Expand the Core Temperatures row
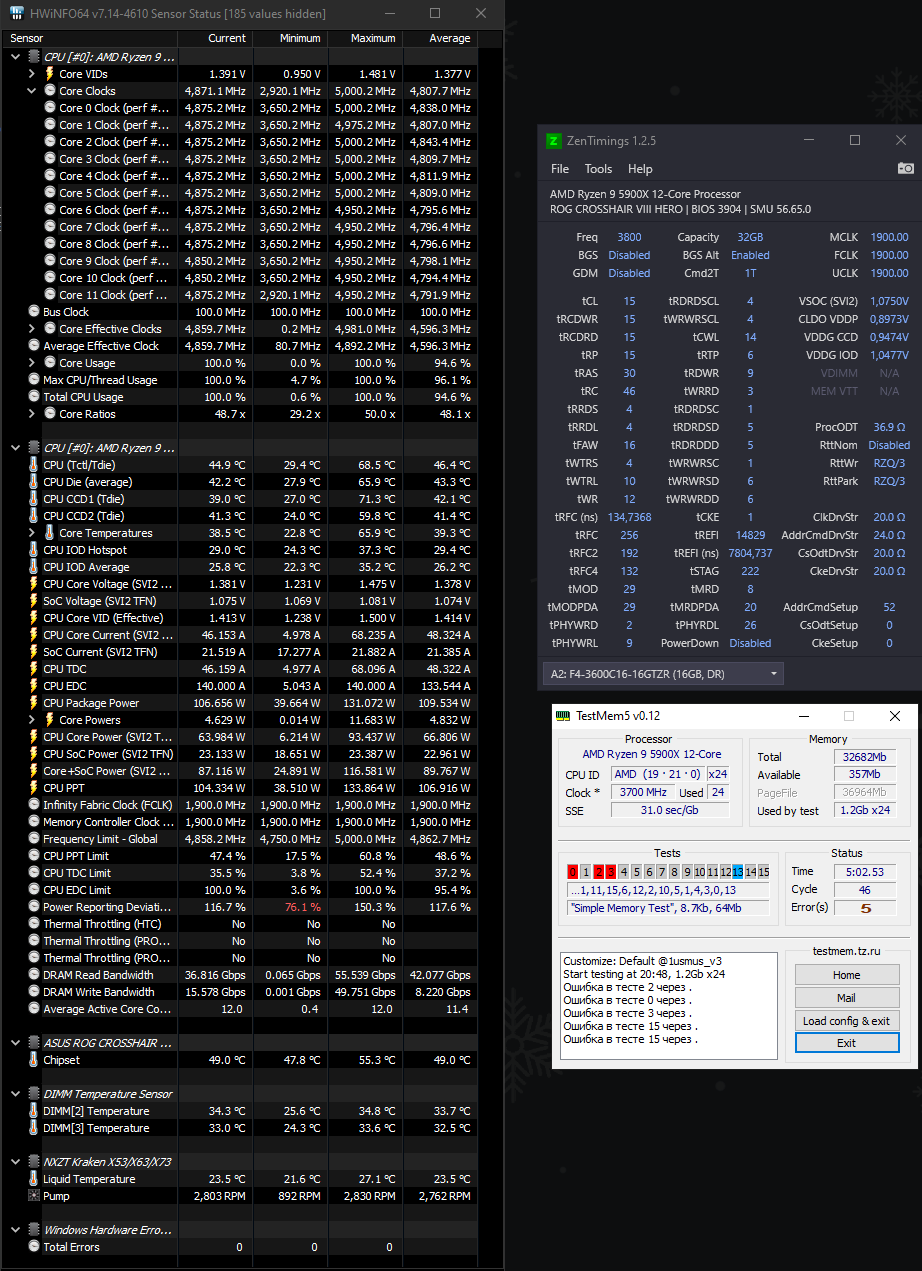Viewport: 922px width, 1271px height. pyautogui.click(x=32, y=533)
